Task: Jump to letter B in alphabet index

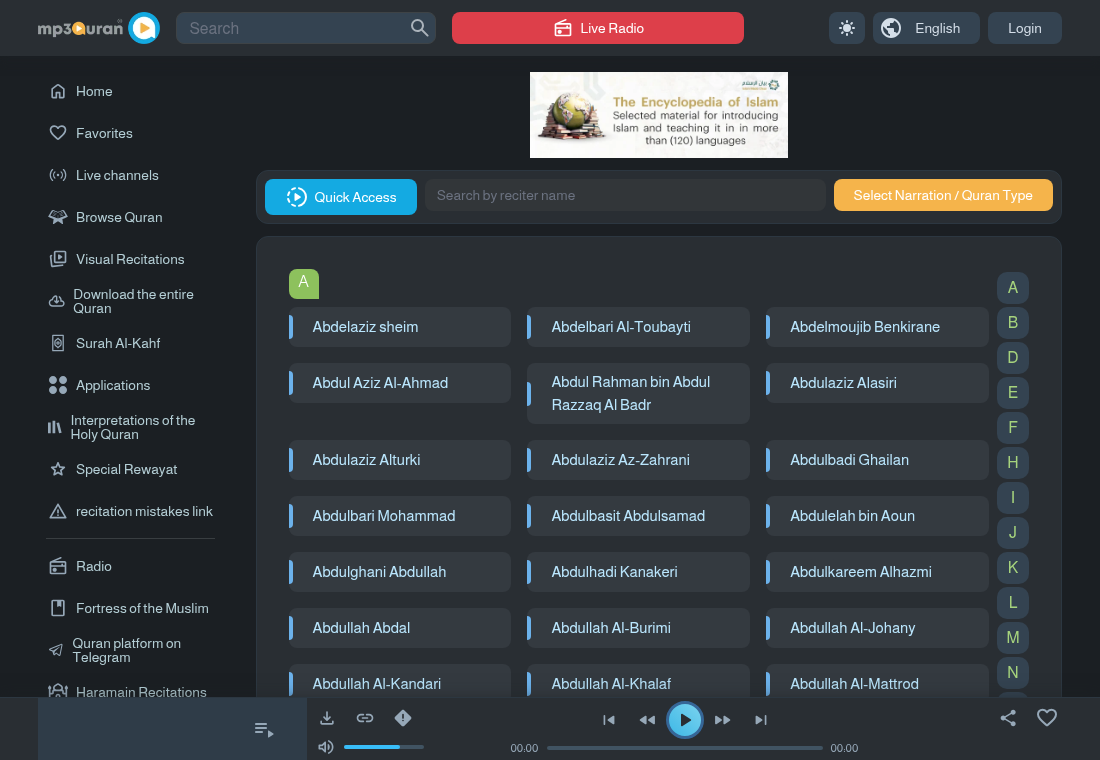Action: [1013, 323]
